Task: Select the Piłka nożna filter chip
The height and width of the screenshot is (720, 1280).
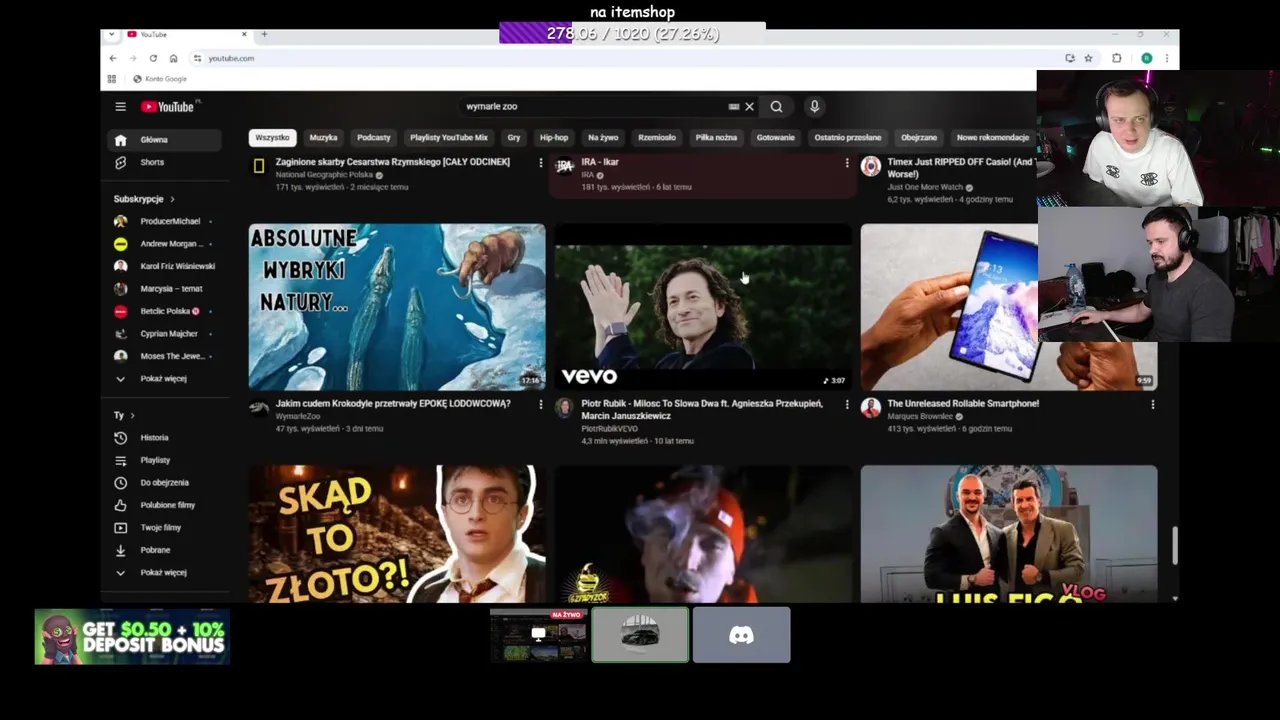Action: pyautogui.click(x=716, y=137)
